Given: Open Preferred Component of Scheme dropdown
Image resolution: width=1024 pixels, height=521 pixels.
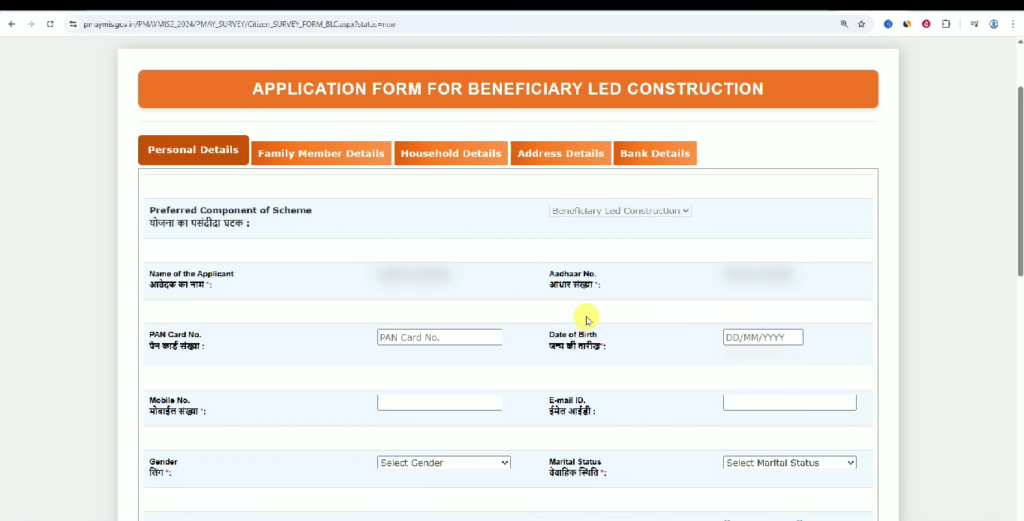Looking at the screenshot, I should click(620, 211).
